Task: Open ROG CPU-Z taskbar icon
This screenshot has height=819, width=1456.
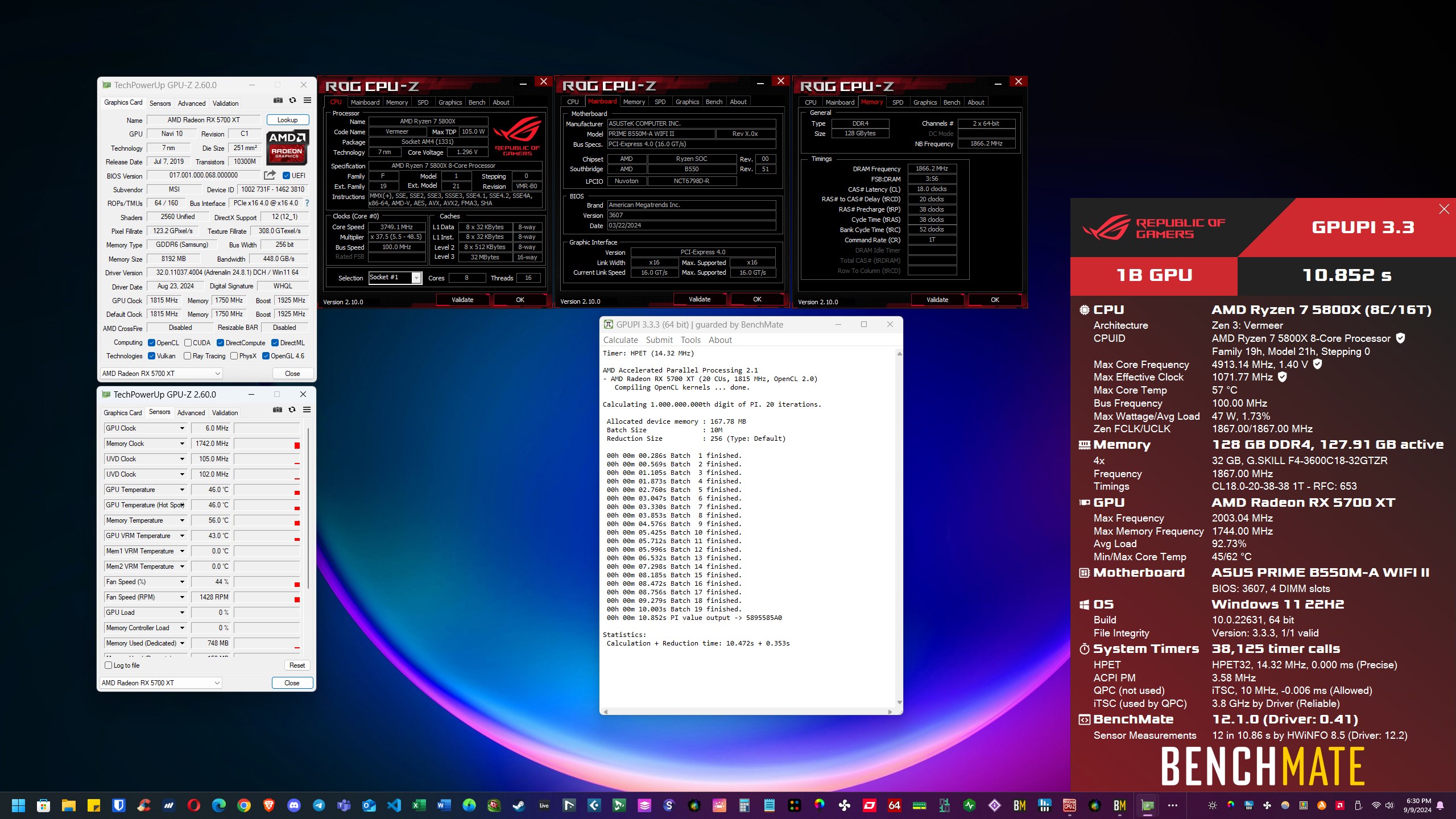Action: (1070, 805)
